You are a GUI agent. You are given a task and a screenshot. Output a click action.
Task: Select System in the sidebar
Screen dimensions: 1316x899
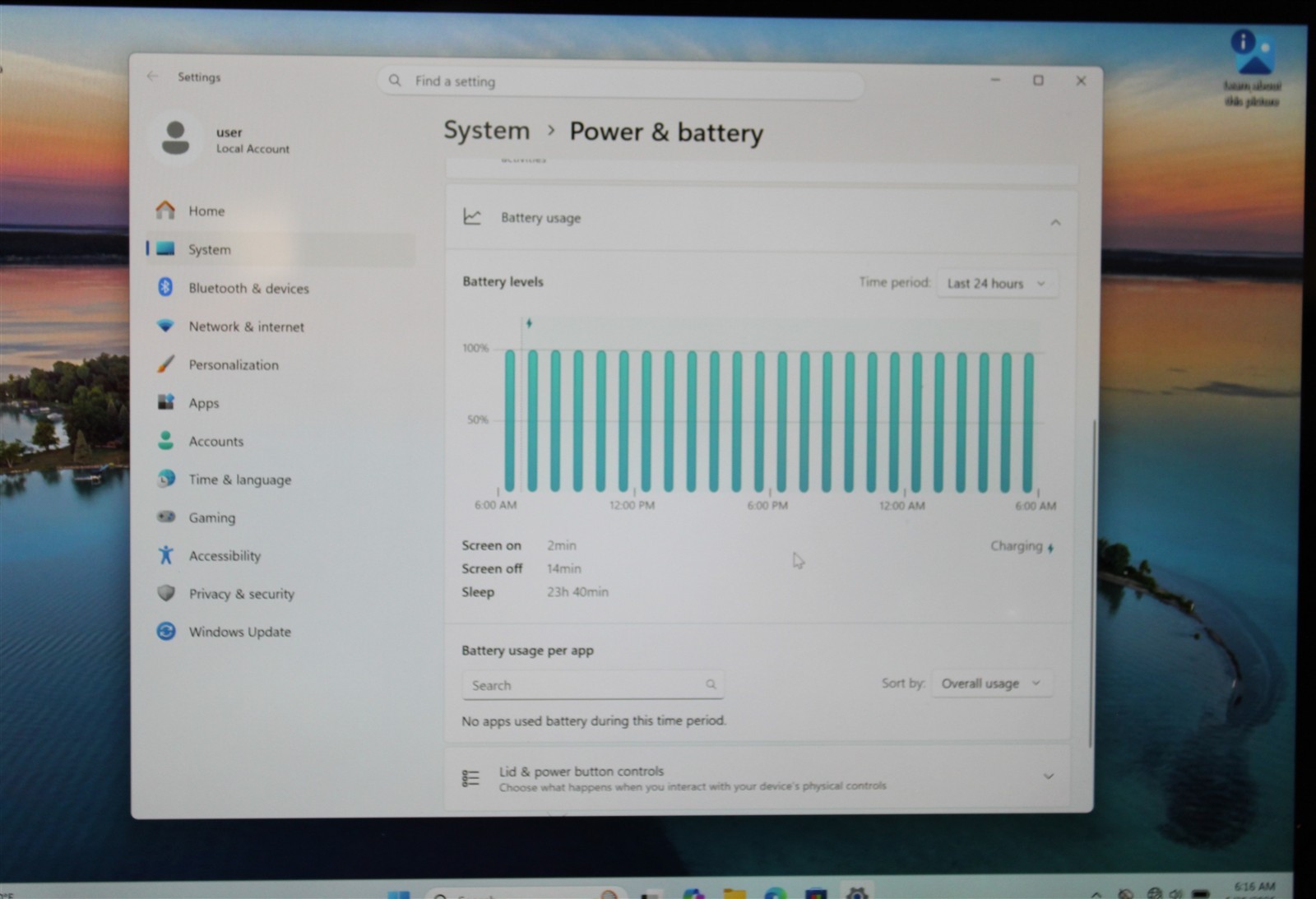(x=280, y=249)
